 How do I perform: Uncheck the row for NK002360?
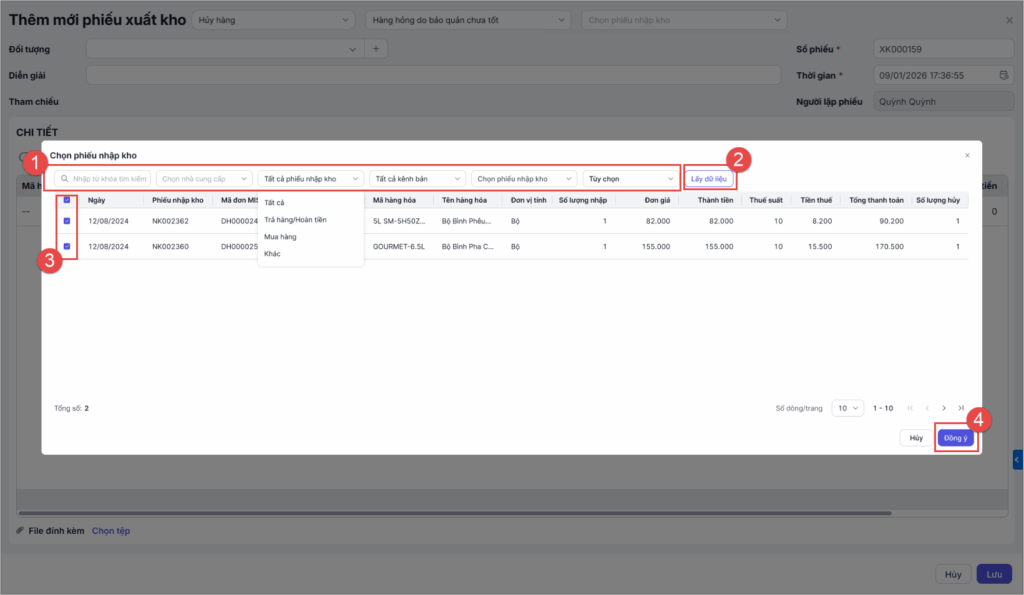[x=67, y=246]
